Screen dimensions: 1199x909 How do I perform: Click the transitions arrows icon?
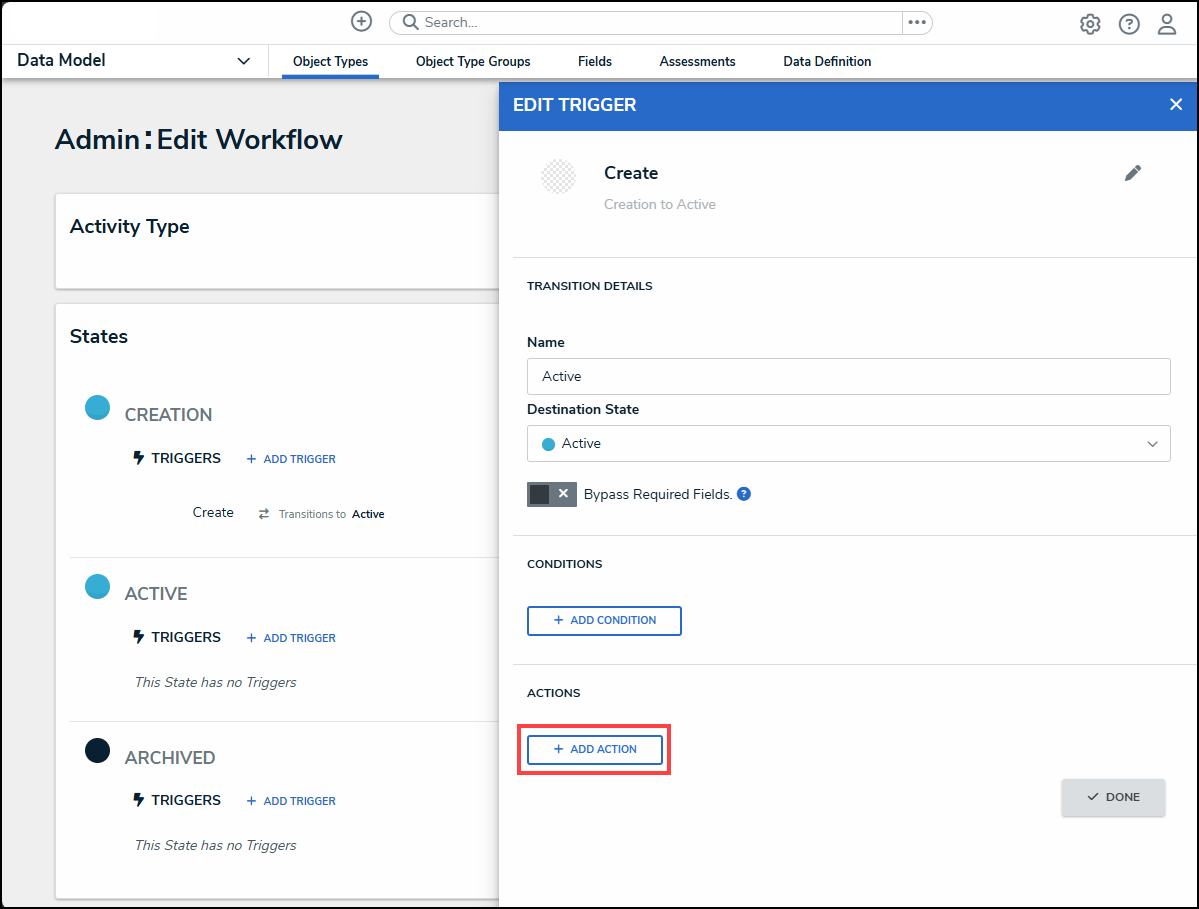(x=264, y=514)
